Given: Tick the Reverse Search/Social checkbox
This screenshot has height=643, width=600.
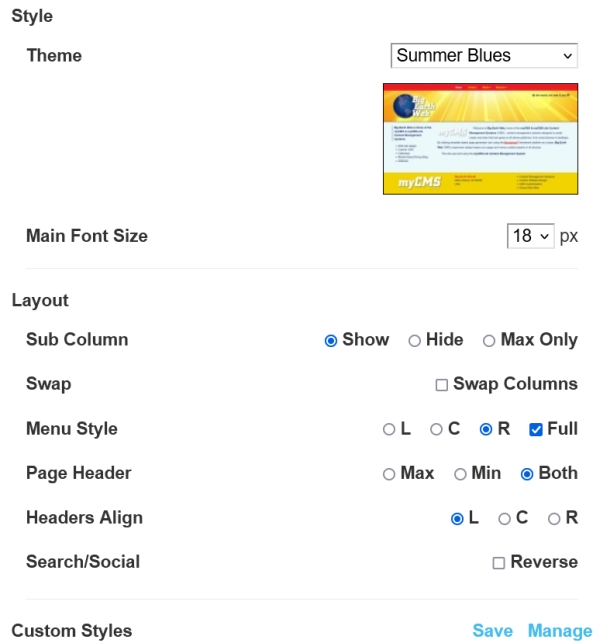Looking at the screenshot, I should click(498, 563).
